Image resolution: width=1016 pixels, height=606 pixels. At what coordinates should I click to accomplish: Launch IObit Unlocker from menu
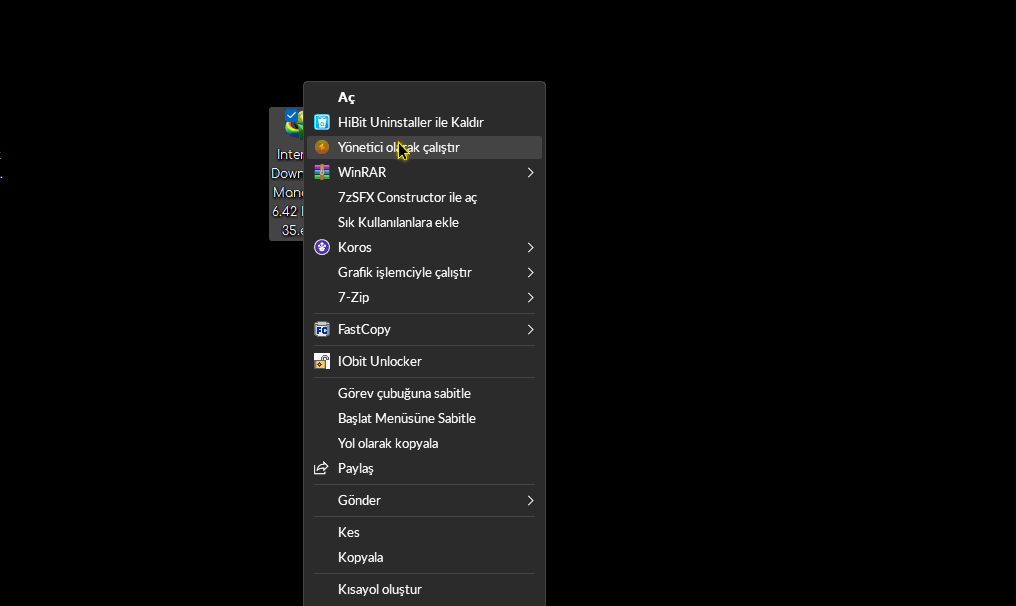tap(424, 362)
